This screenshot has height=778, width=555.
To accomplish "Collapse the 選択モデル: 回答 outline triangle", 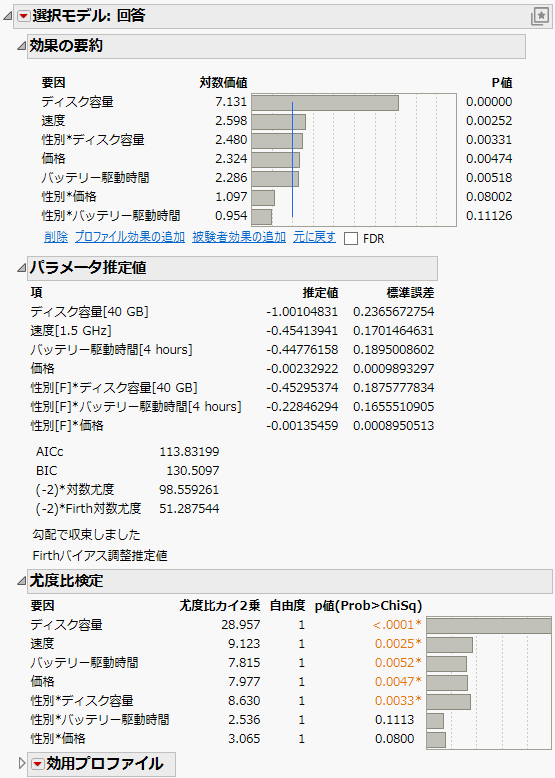I will 7,16.
